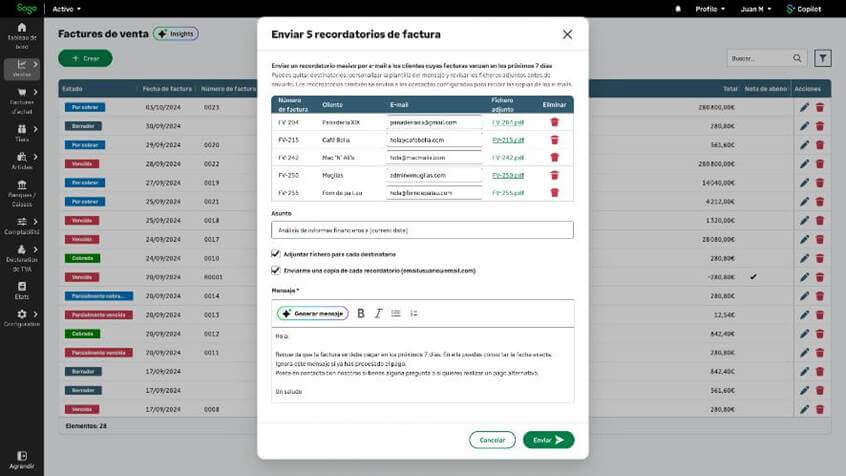Click the Asunto subject field
The height and width of the screenshot is (476, 846).
coord(422,230)
